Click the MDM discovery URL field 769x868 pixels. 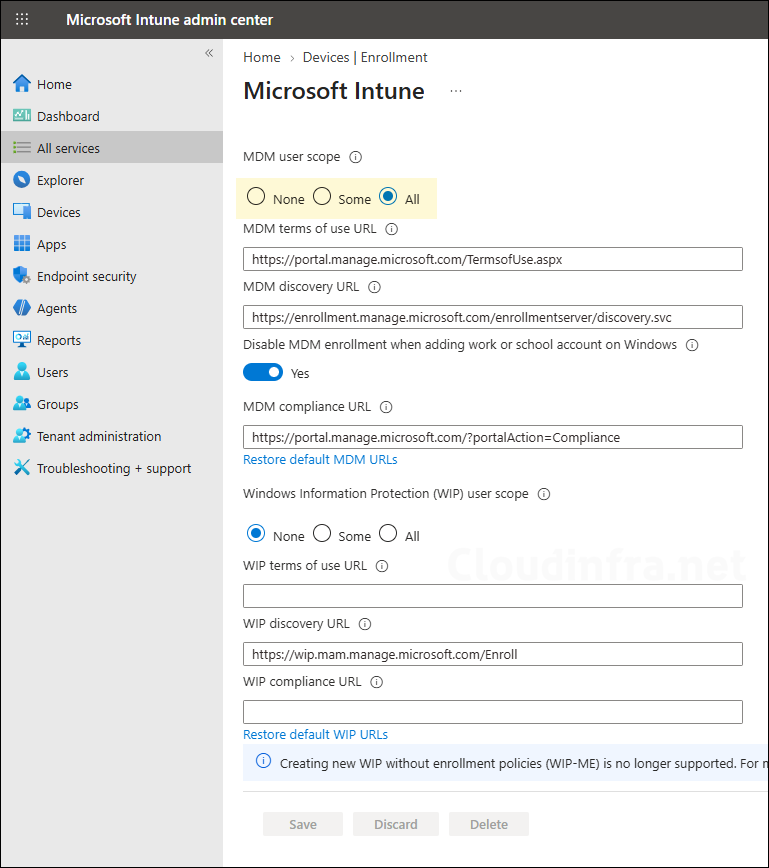point(493,317)
